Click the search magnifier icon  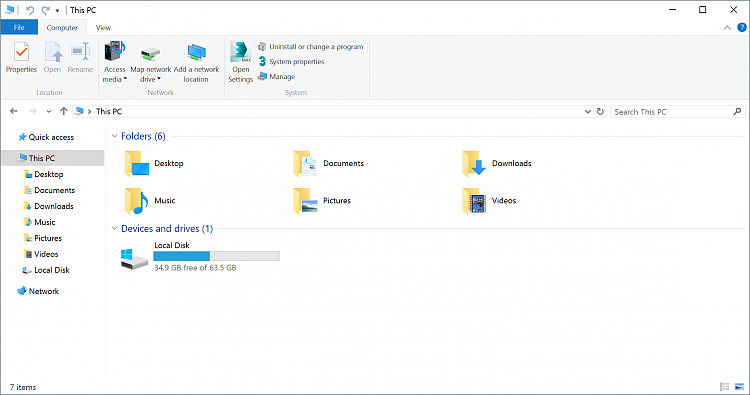(737, 111)
